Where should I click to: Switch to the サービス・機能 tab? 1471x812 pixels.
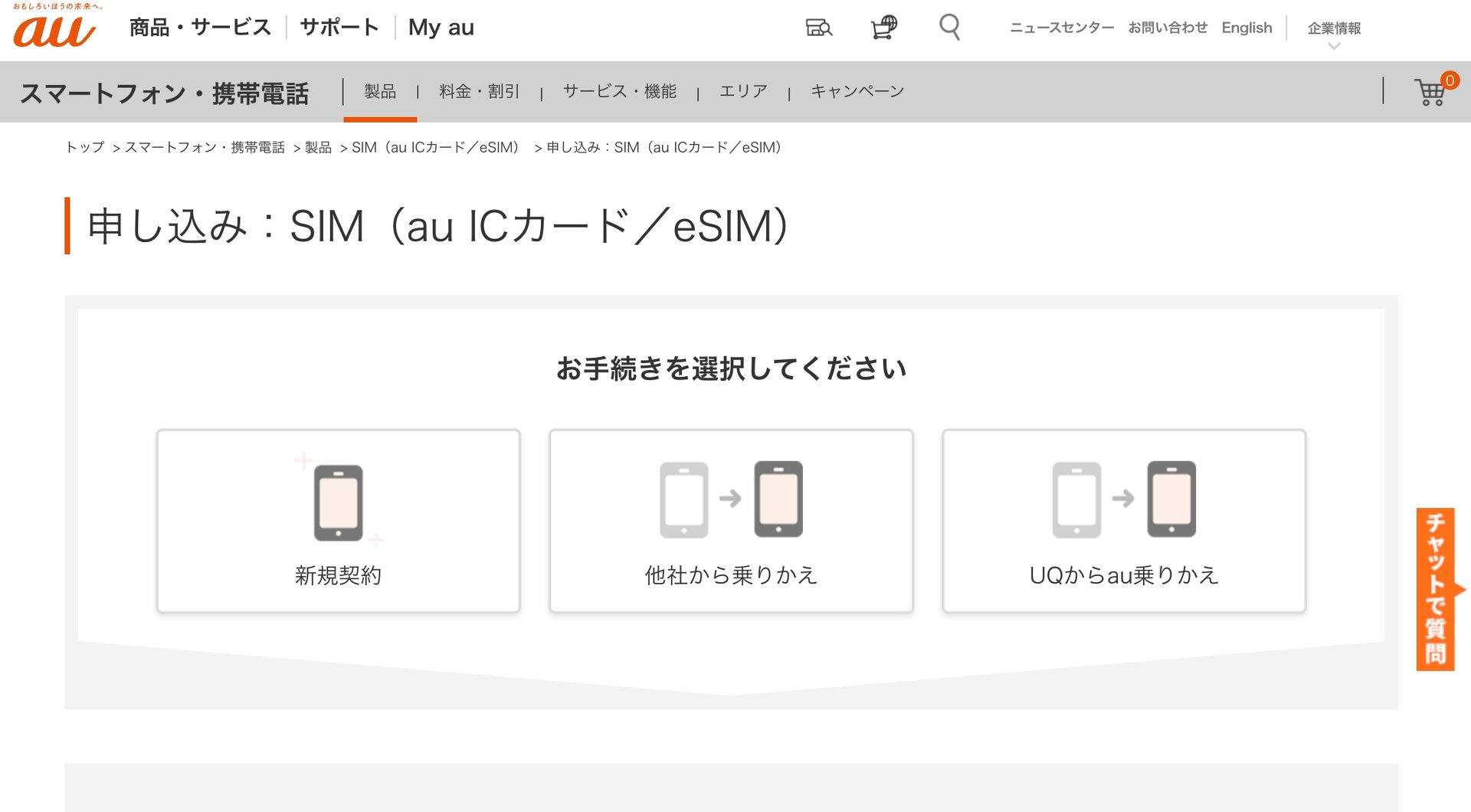(x=620, y=92)
